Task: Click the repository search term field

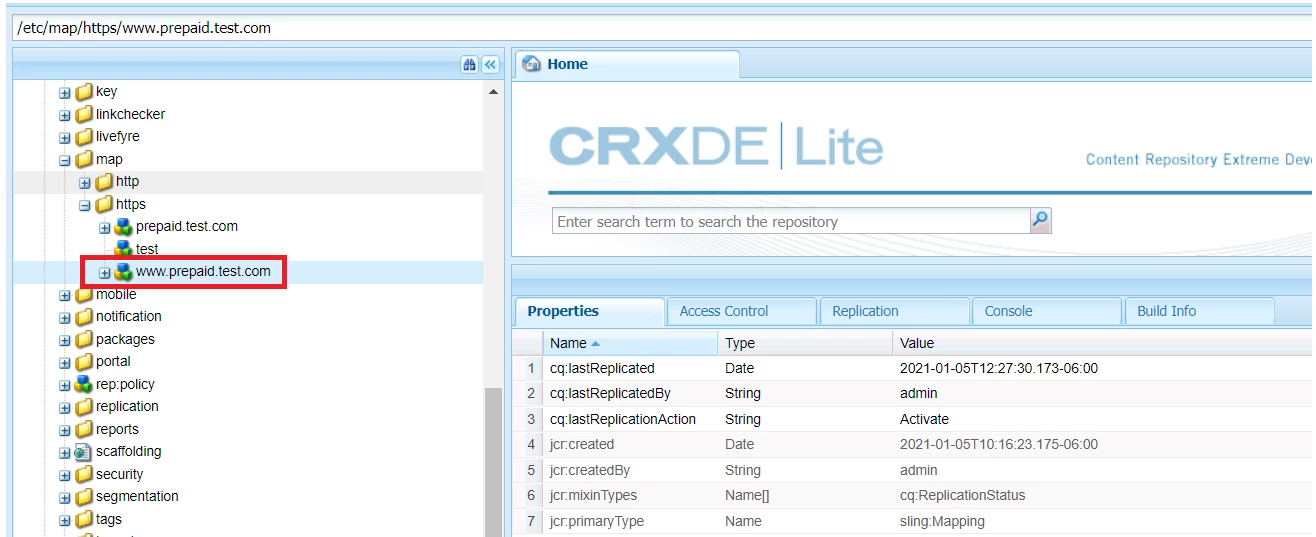Action: (791, 221)
